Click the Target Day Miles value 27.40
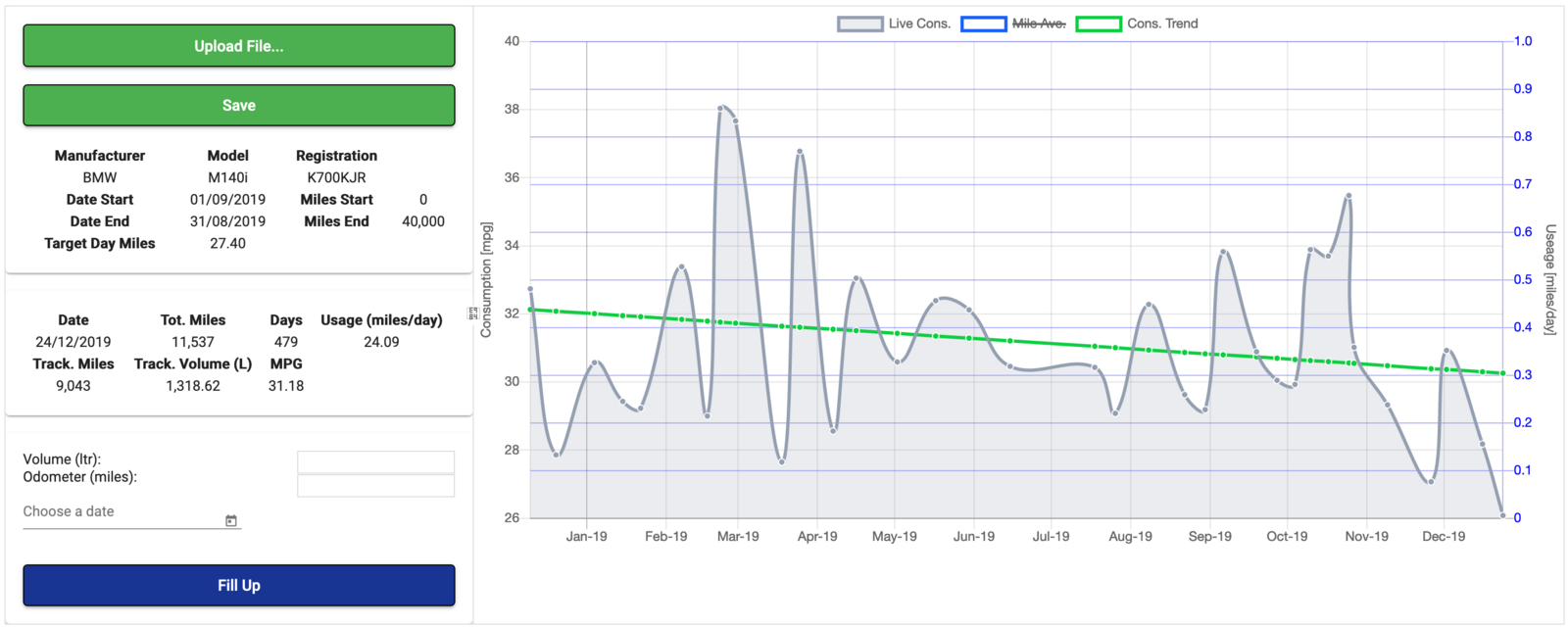 (227, 243)
